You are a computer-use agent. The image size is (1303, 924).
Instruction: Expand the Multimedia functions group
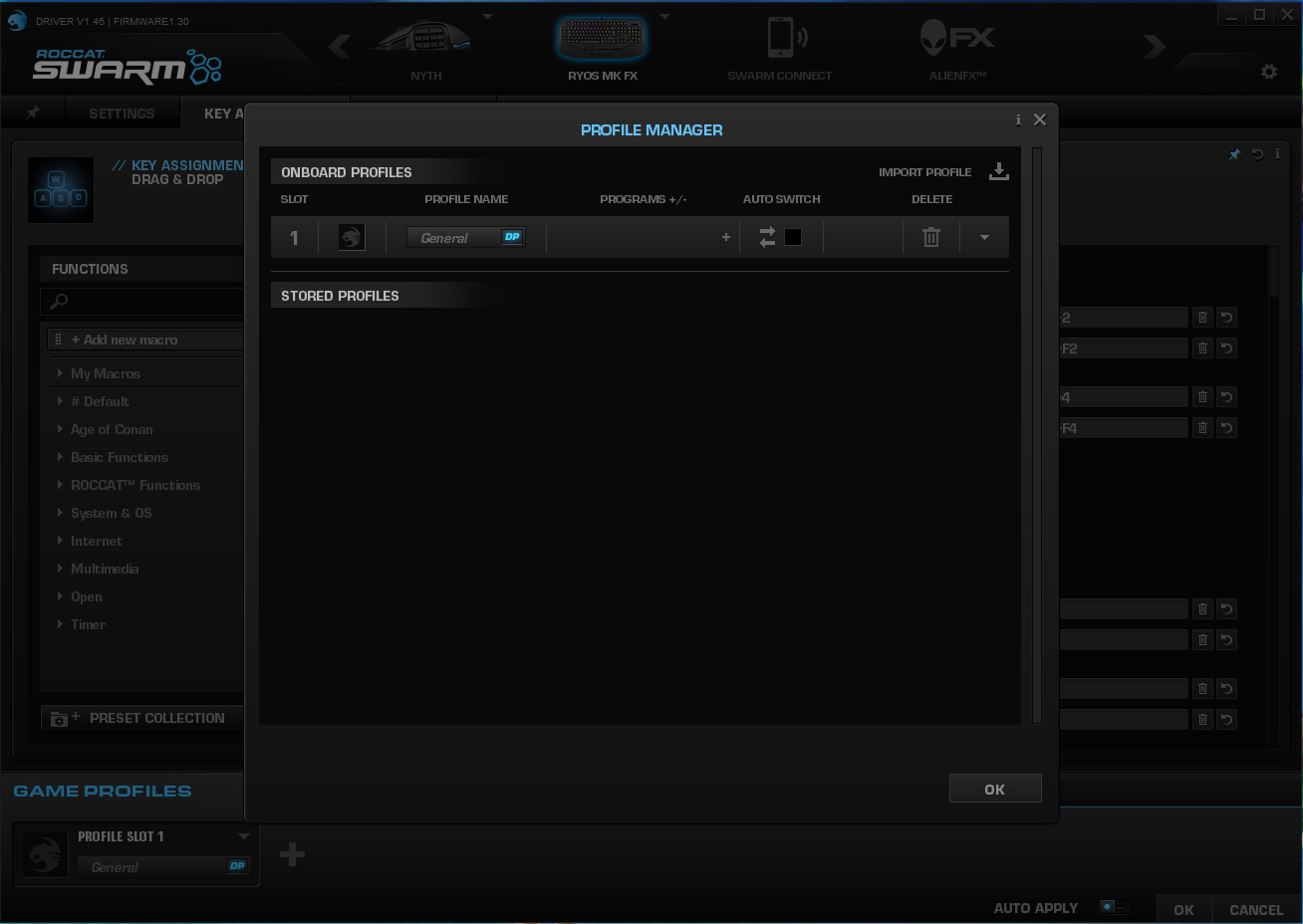pyautogui.click(x=60, y=569)
